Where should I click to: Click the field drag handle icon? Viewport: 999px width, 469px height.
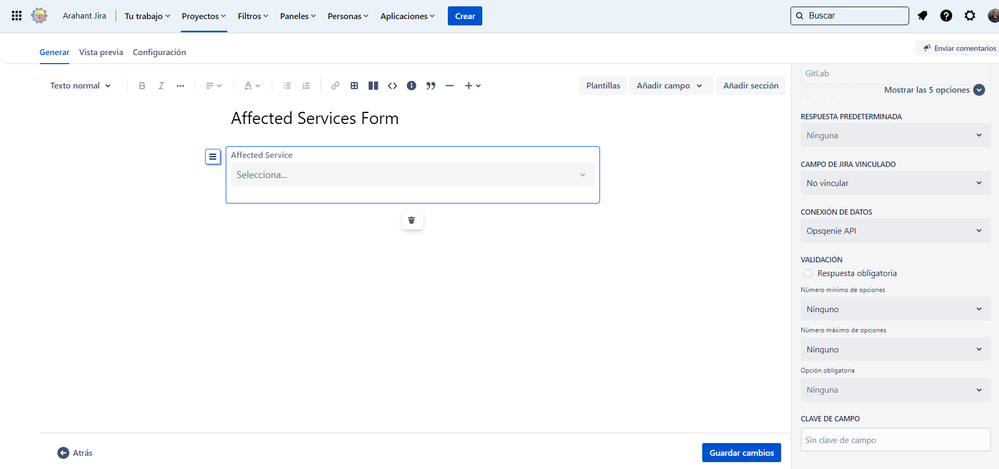pyautogui.click(x=213, y=156)
